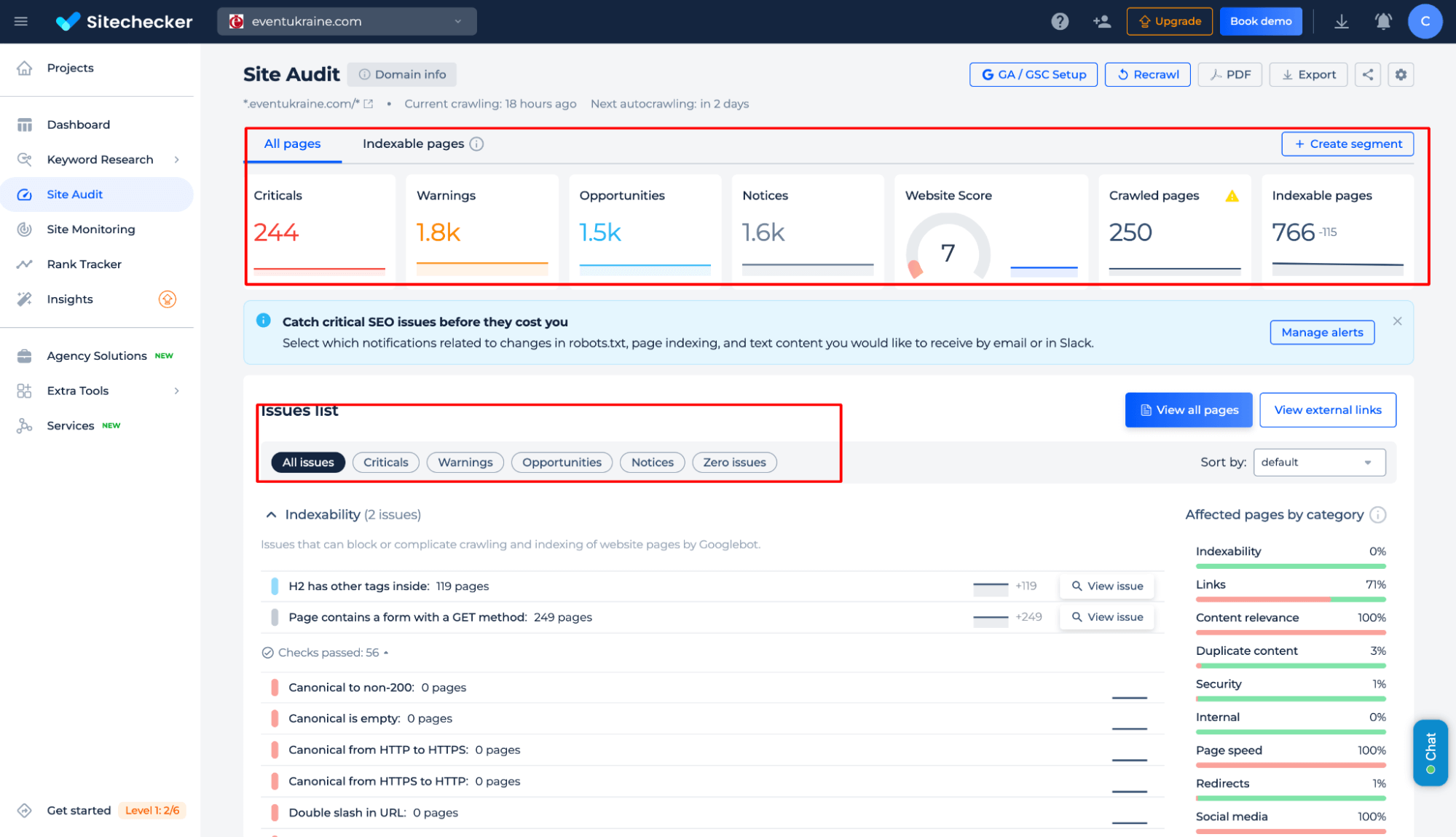
Task: Collapse the Indexability issues section
Action: click(x=270, y=514)
